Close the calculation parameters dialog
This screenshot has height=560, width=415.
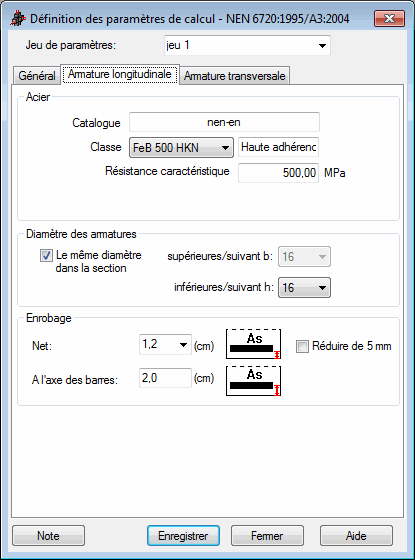(x=389, y=18)
